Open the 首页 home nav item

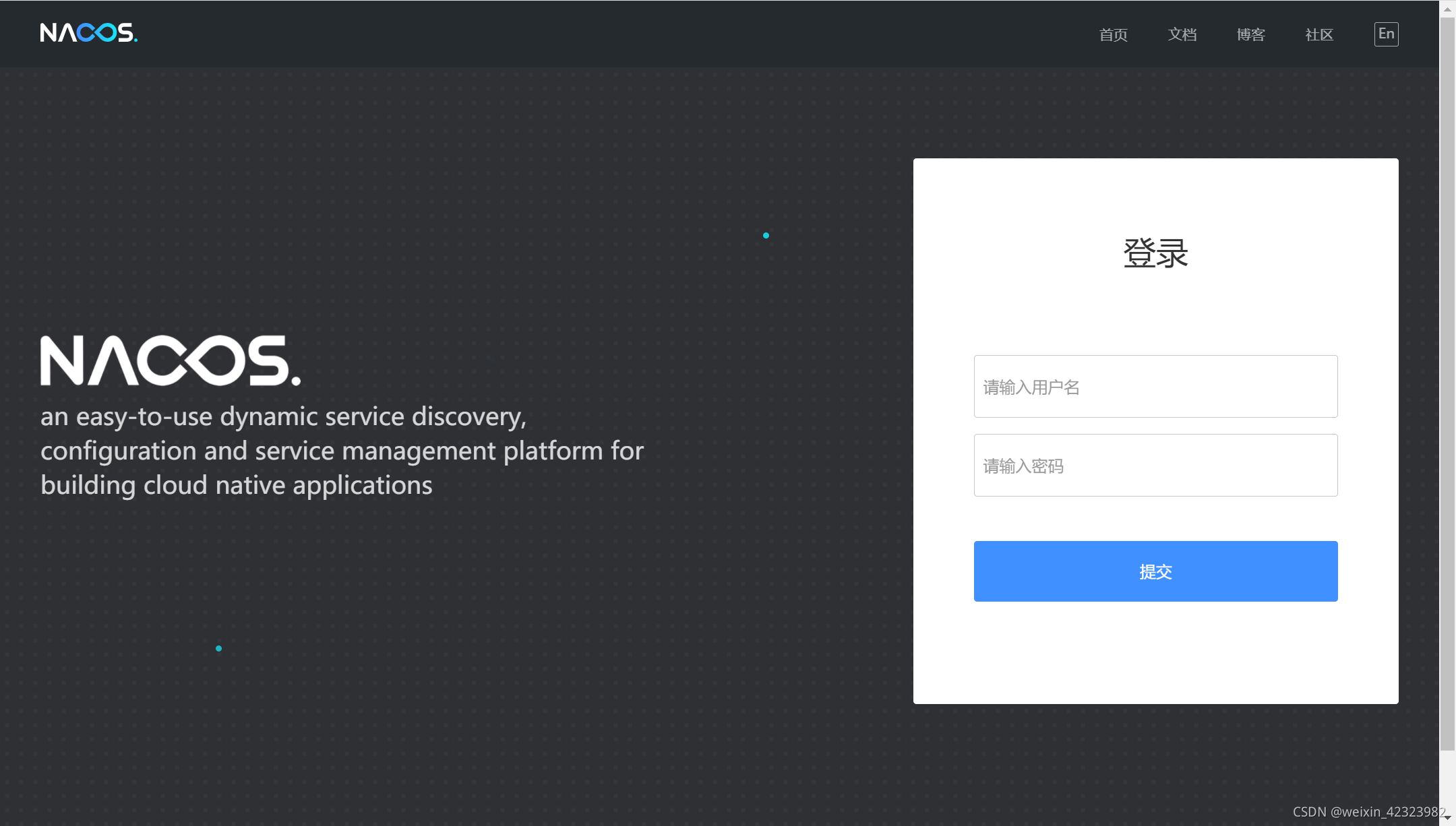point(1113,35)
